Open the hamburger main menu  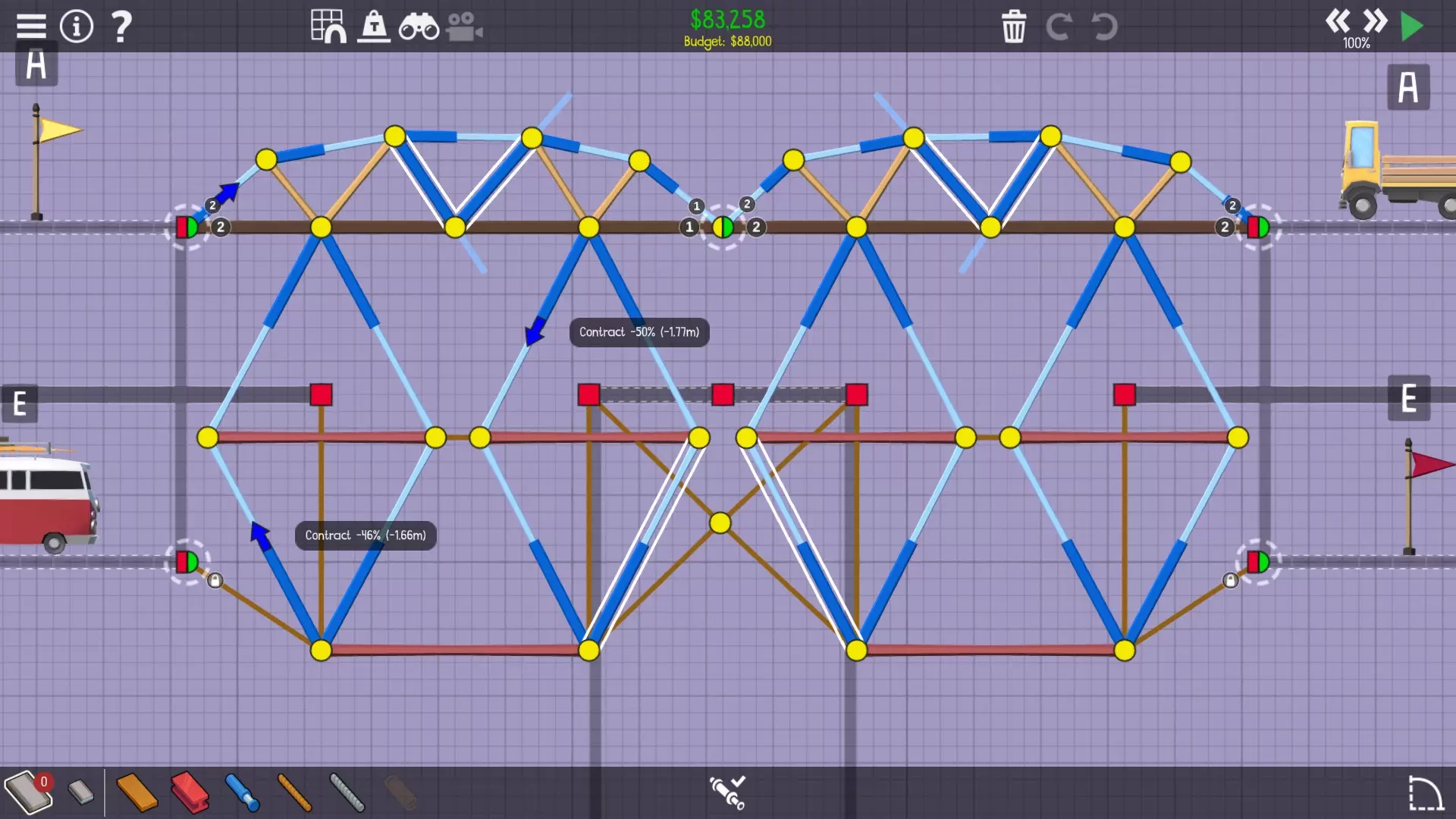tap(31, 26)
